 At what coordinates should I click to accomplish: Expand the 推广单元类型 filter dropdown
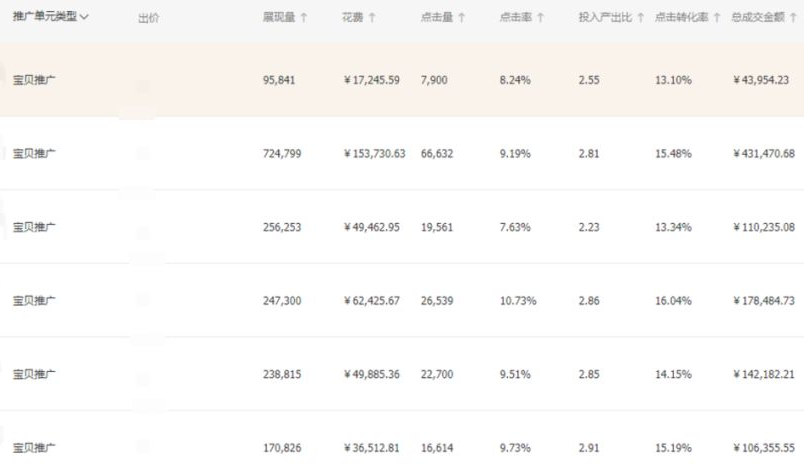point(84,17)
